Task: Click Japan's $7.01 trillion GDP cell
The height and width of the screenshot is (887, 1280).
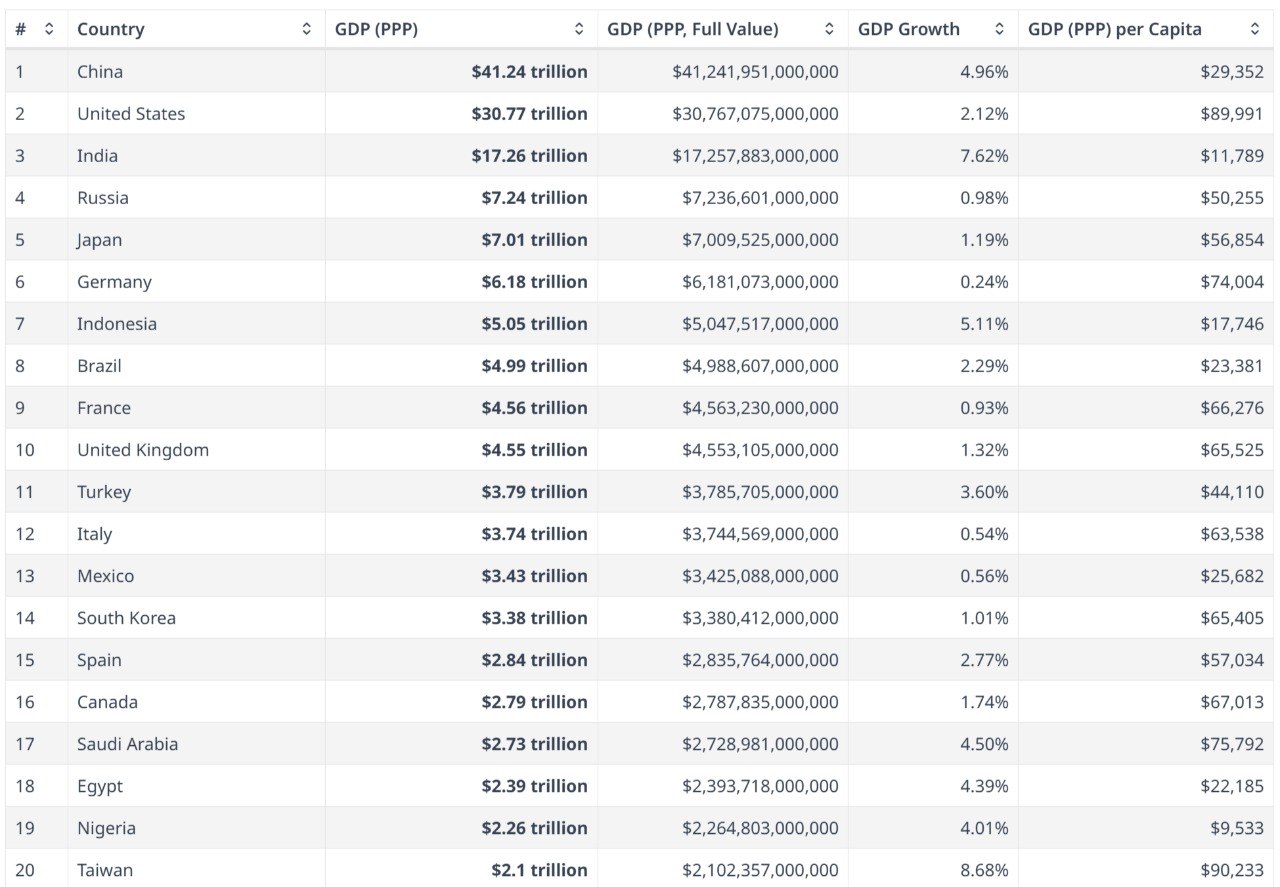Action: [534, 240]
